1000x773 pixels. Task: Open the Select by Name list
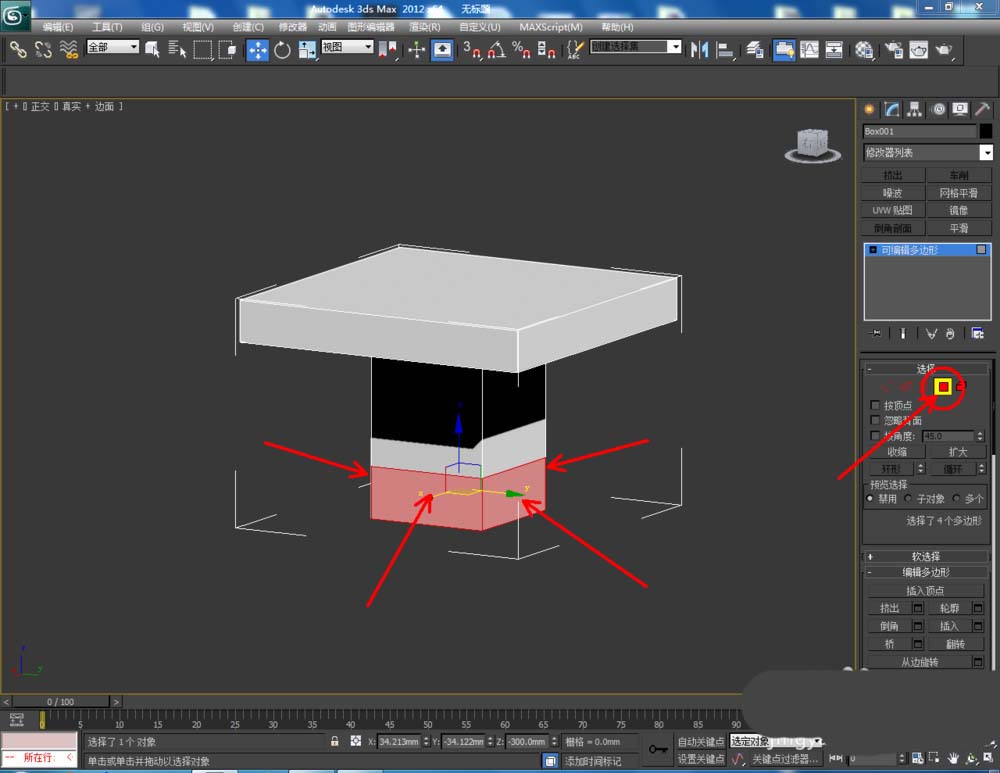pos(177,50)
